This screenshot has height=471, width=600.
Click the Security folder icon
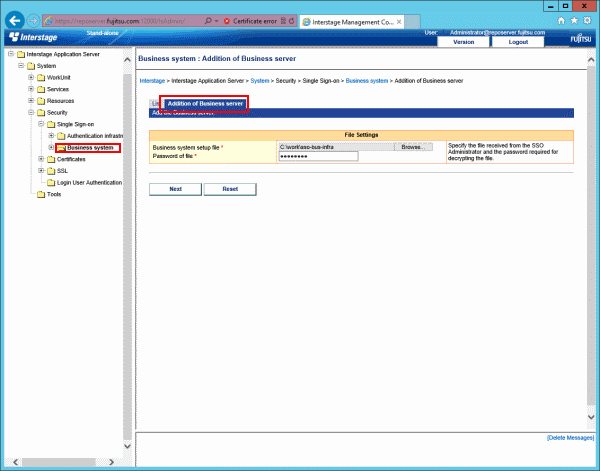(x=41, y=113)
